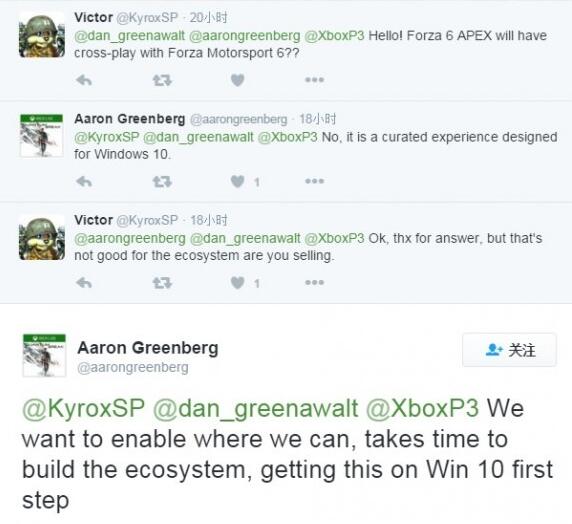This screenshot has width=572, height=524.
Task: Reply to Victor's Forza 6 APEX question tweet
Action: (84, 80)
